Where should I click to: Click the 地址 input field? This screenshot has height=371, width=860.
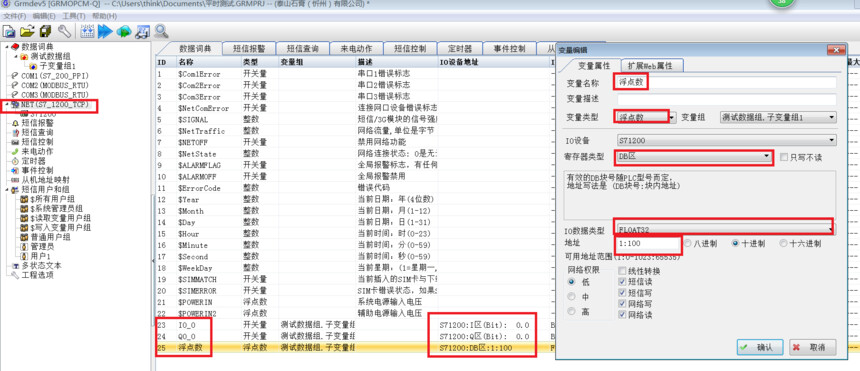649,243
